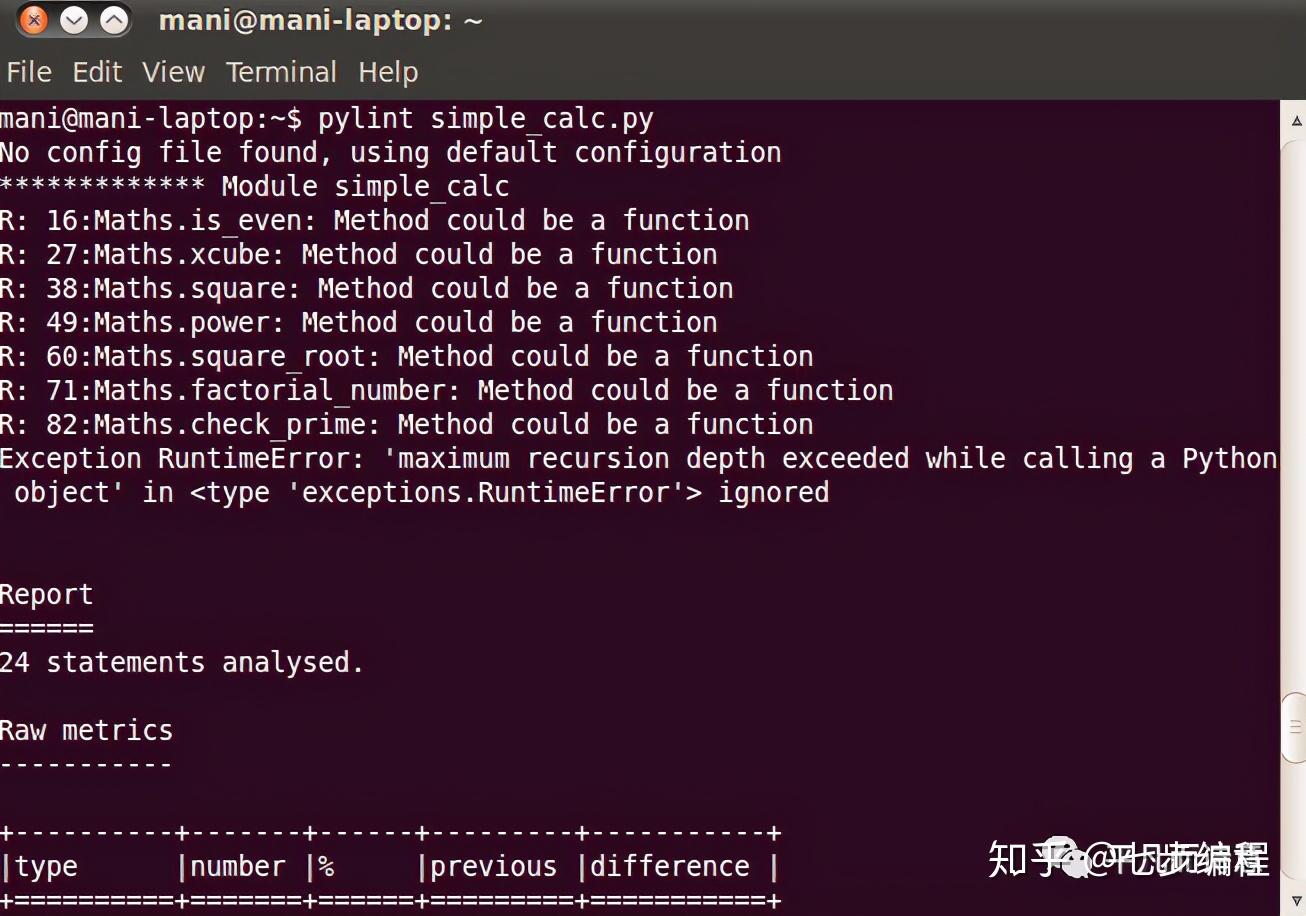Viewport: 1306px width, 916px height.
Task: Click the RuntimeError exception message
Action: point(638,459)
